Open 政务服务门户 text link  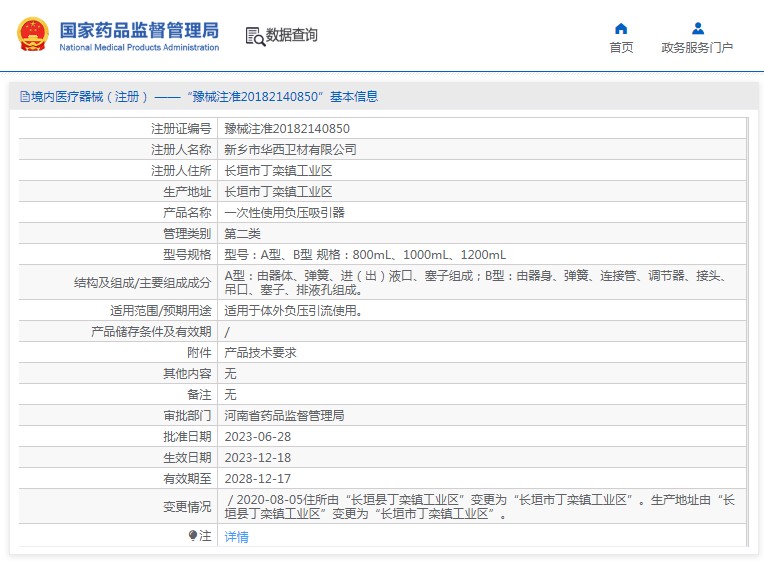[x=697, y=47]
